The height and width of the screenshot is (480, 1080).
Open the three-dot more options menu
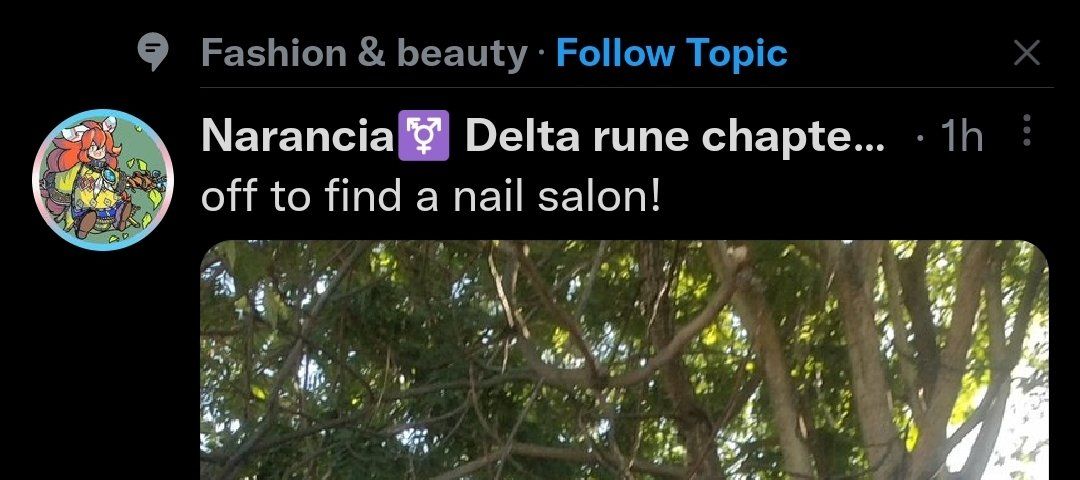click(1026, 129)
